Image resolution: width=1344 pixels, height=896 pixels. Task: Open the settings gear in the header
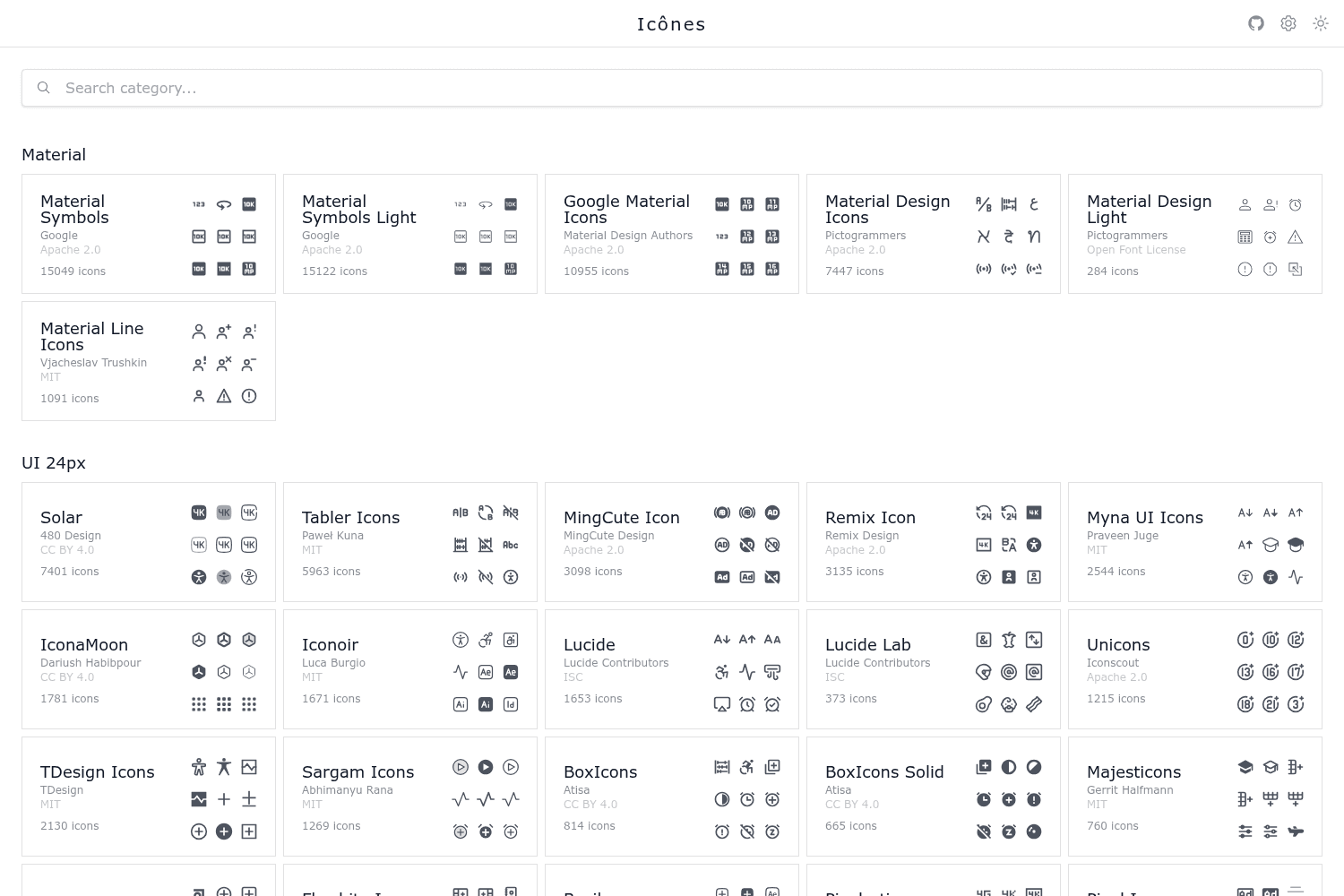tap(1288, 23)
